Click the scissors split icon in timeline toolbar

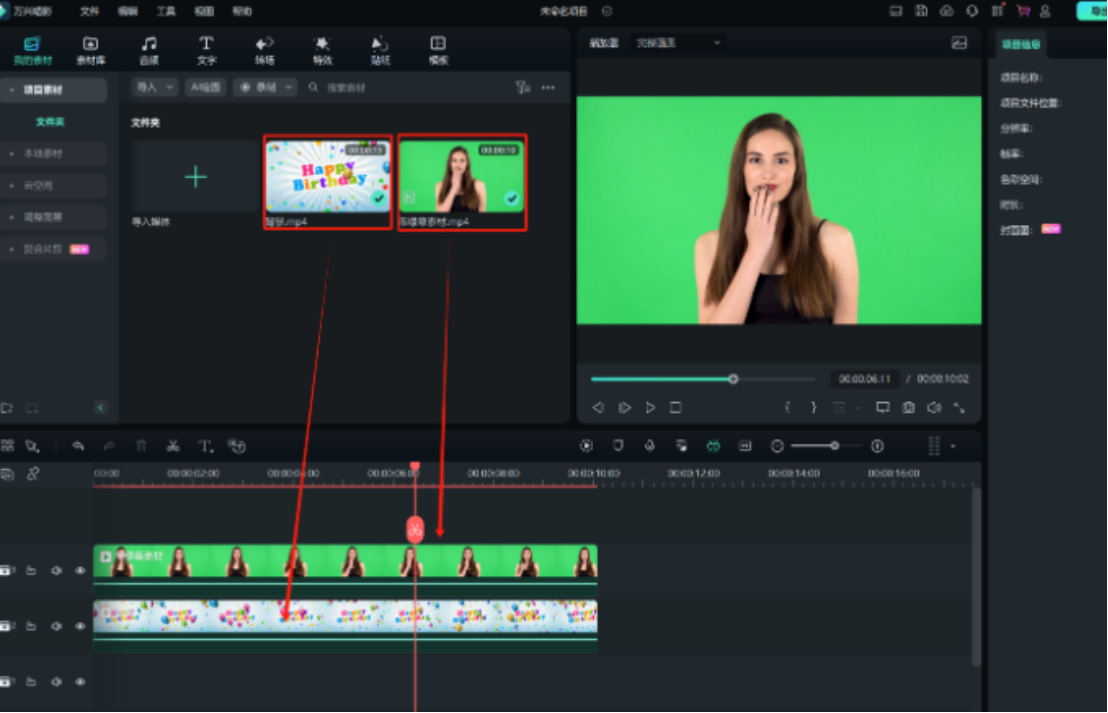click(173, 446)
